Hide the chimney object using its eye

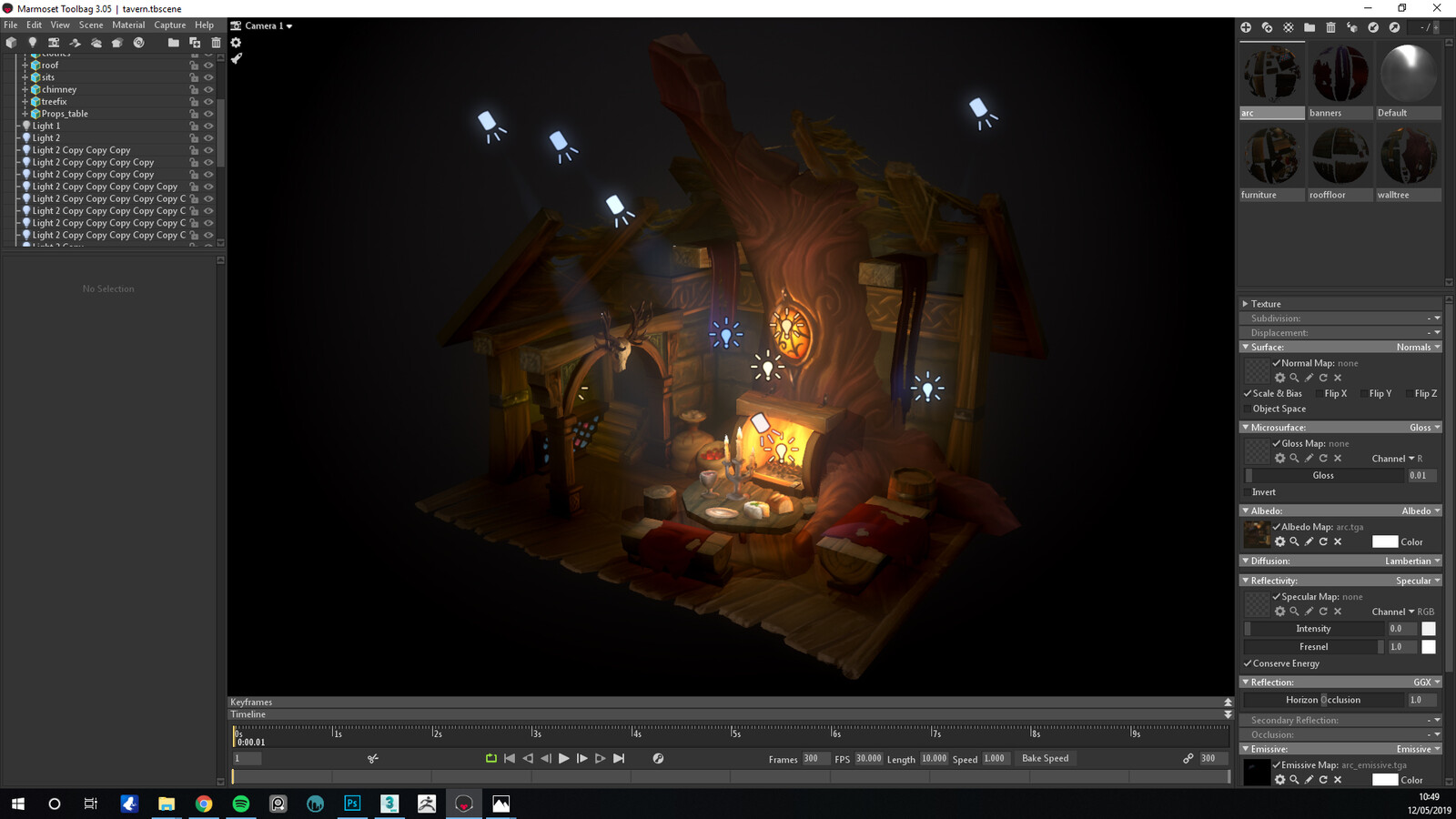pos(208,89)
